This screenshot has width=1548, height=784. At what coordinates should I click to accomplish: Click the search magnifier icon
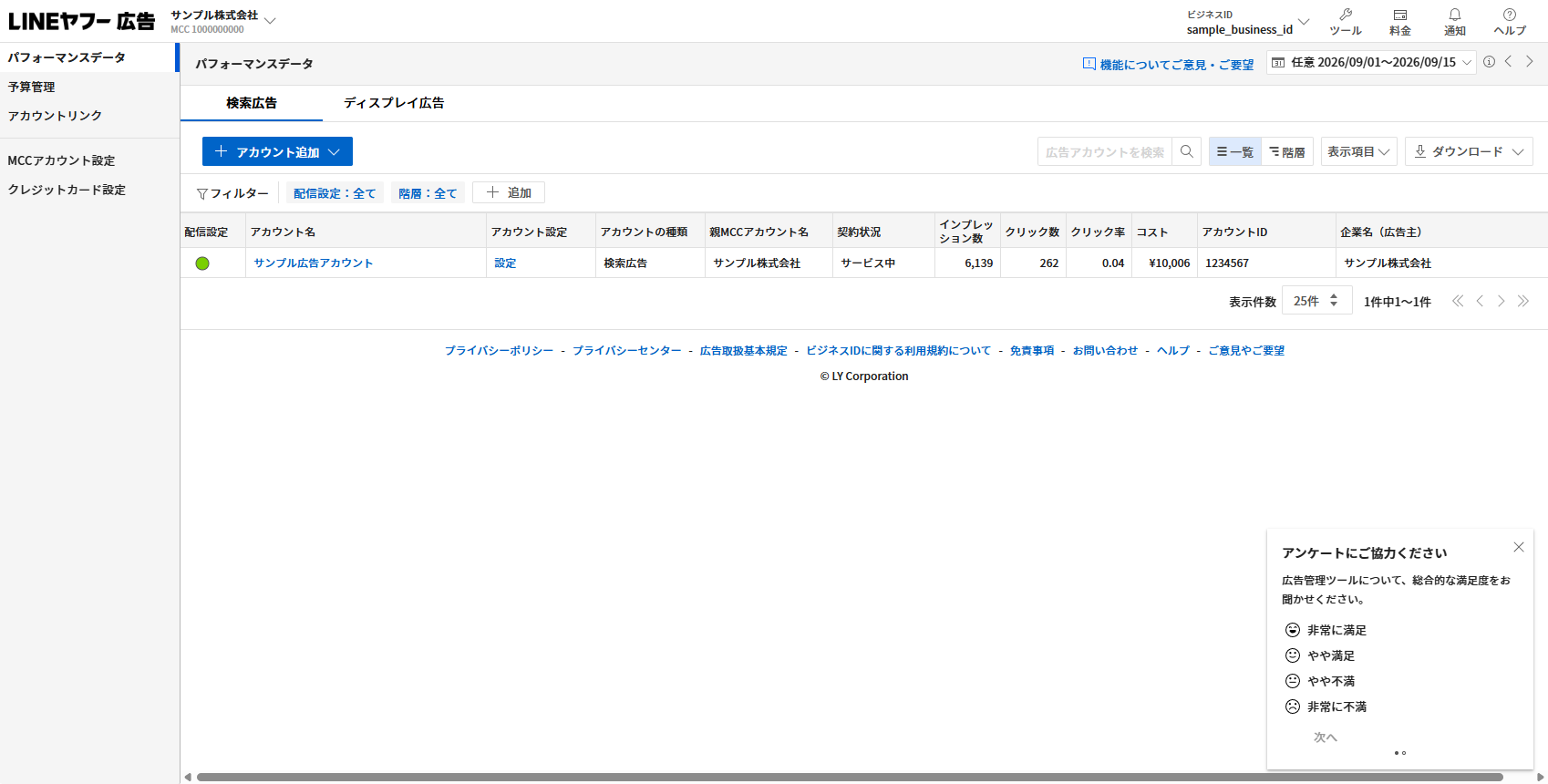[1187, 151]
